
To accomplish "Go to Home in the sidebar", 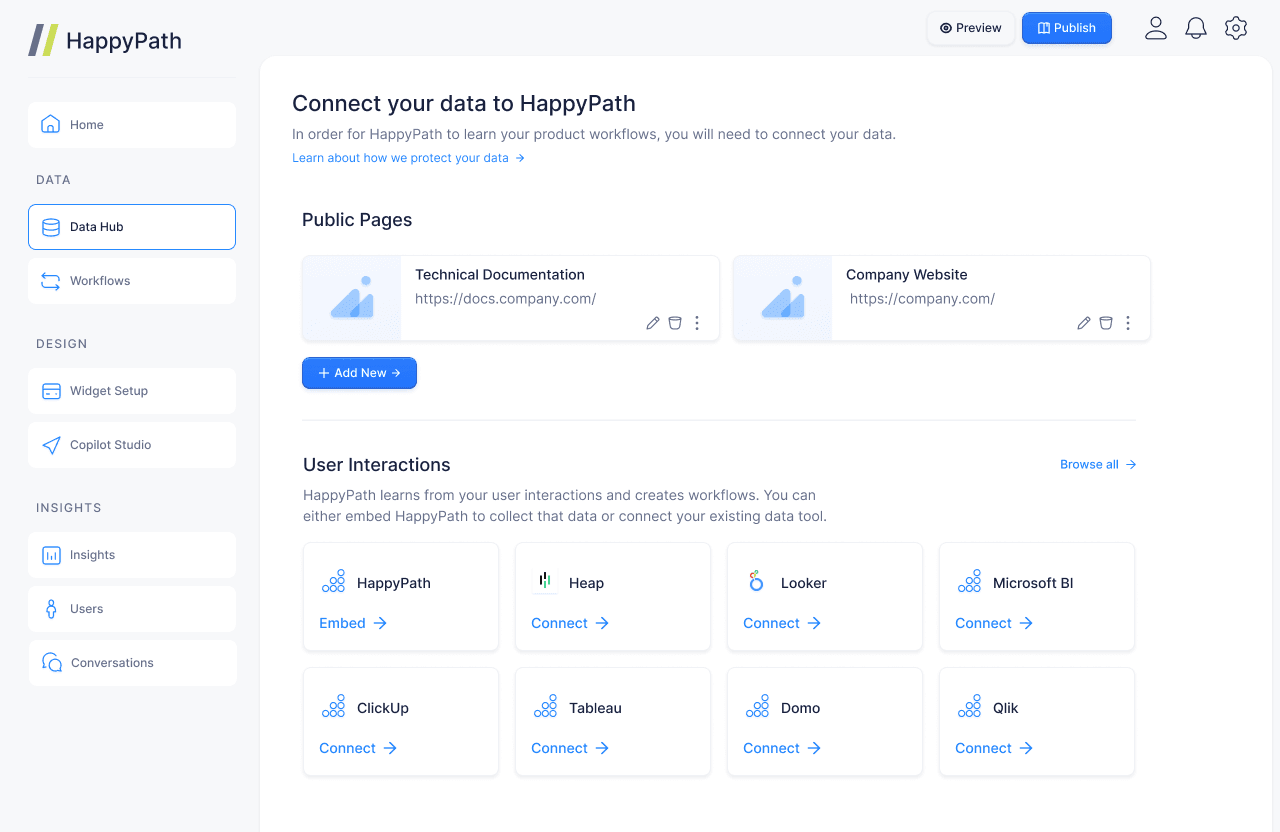I will point(132,125).
